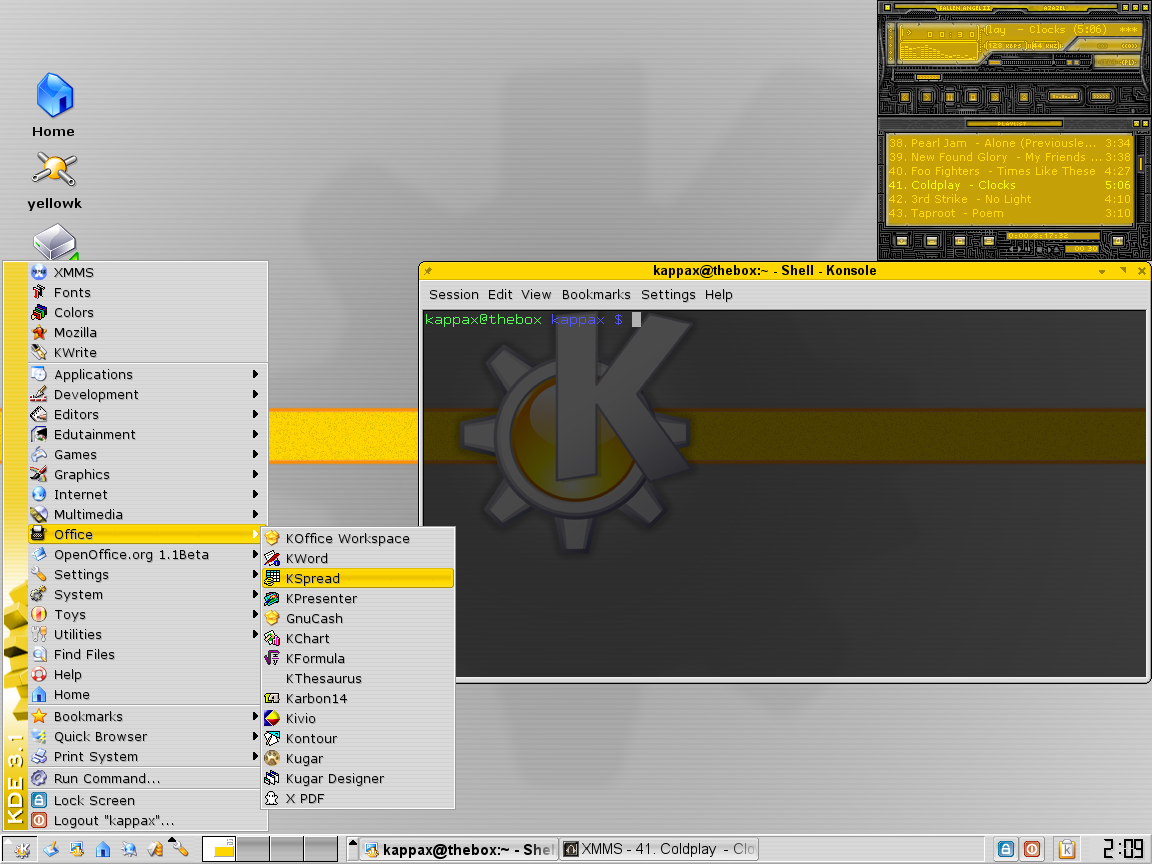Skip to next track in XMMS
This screenshot has width=1152, height=864.
tap(995, 97)
